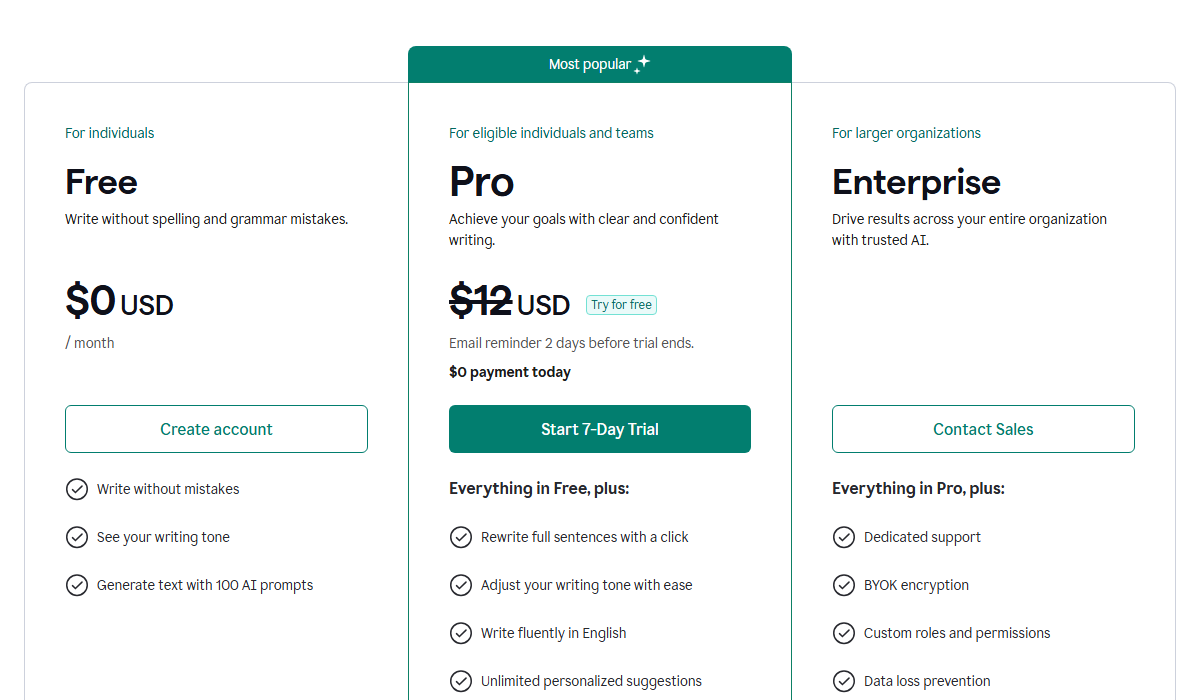Screen dimensions: 1200x700
Task: Click the checkmark icon beside Write fluently in English
Action: pyautogui.click(x=461, y=633)
